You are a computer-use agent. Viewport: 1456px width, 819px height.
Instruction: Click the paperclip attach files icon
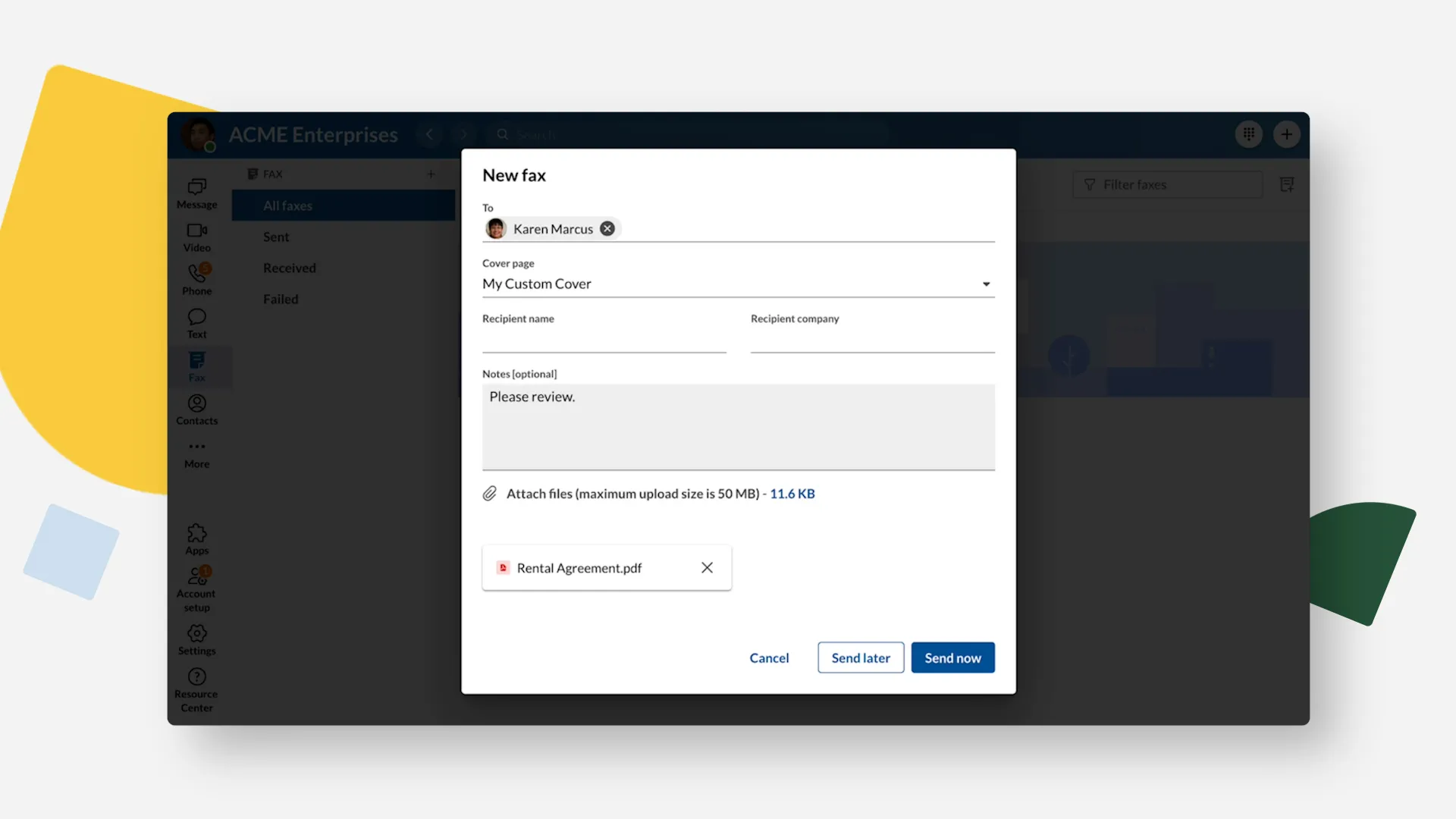[490, 494]
